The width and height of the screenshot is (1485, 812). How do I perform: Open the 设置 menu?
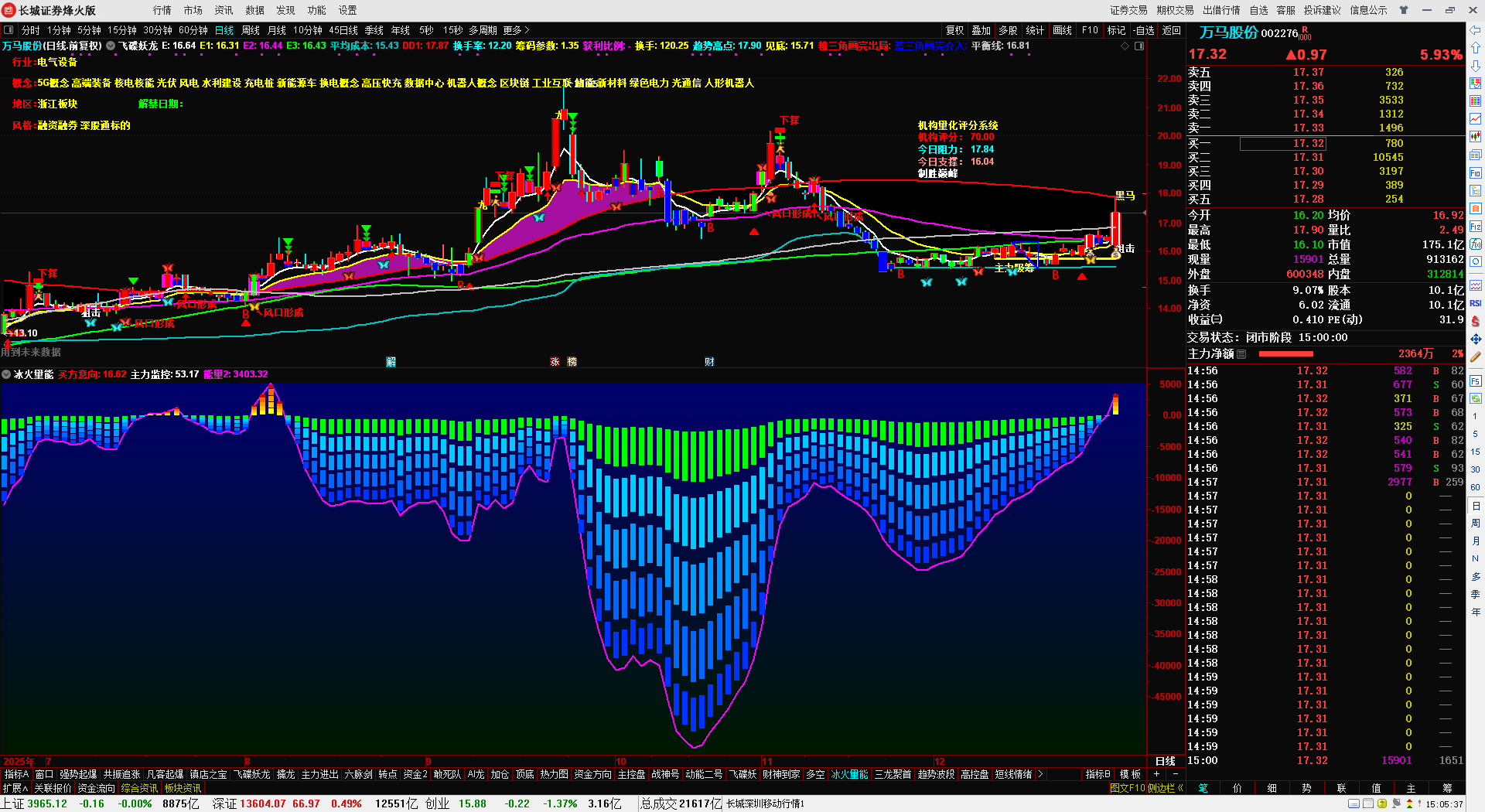click(348, 10)
